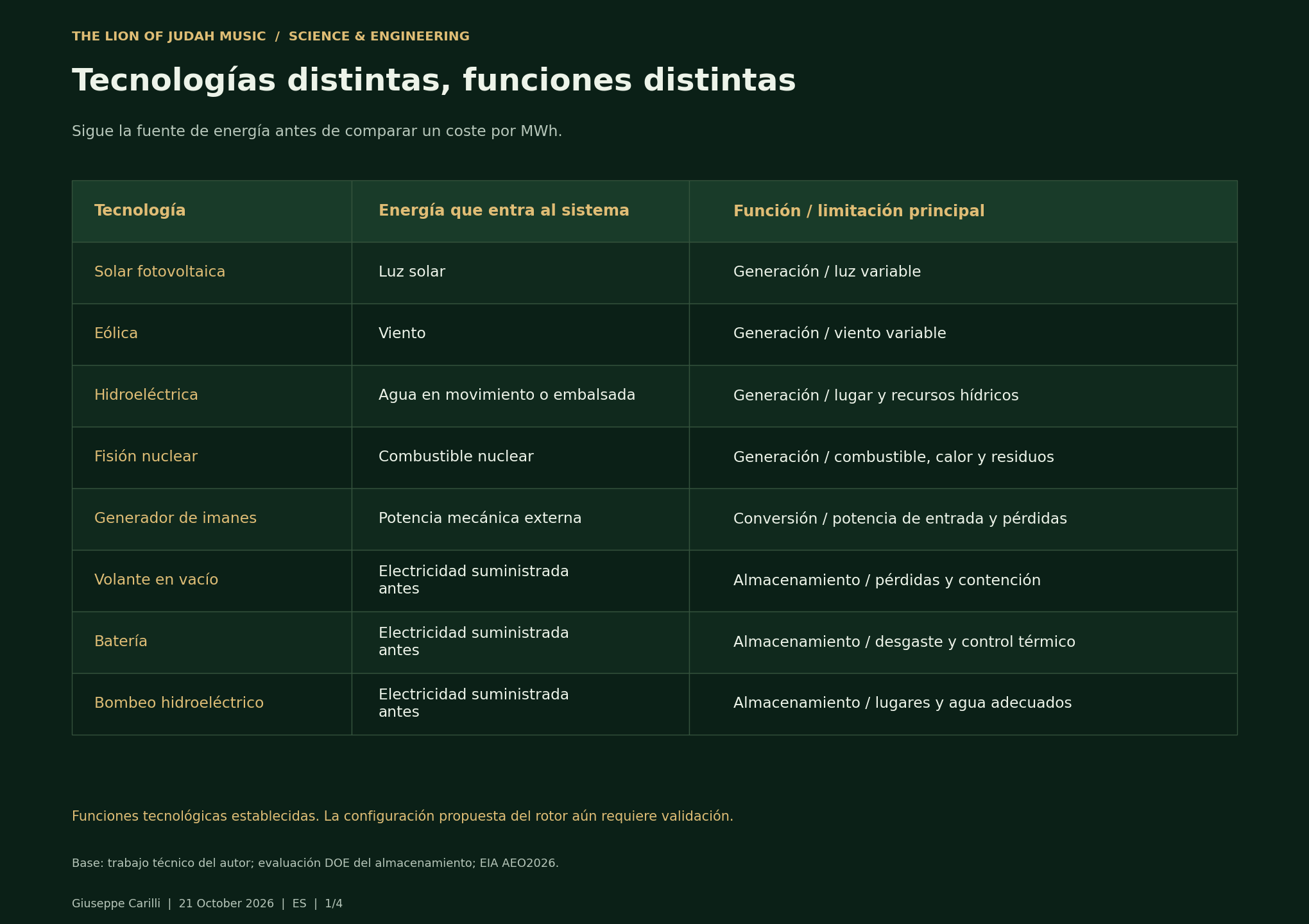Click 'Electricidad suministrada antes' in the Volante en vacío row
The width and height of the screenshot is (1309, 924).
click(474, 580)
